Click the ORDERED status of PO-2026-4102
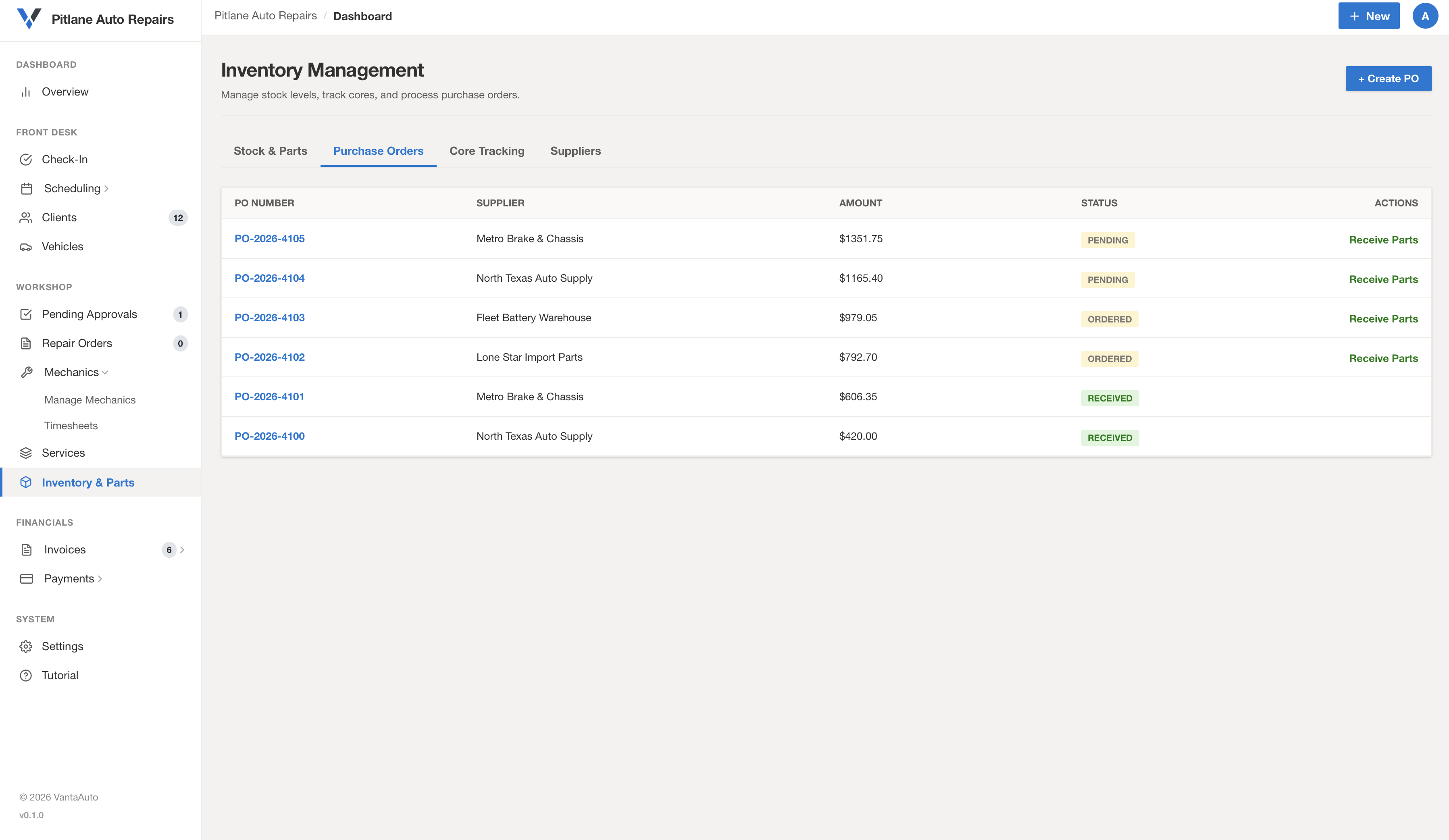The image size is (1449, 840). (1109, 359)
